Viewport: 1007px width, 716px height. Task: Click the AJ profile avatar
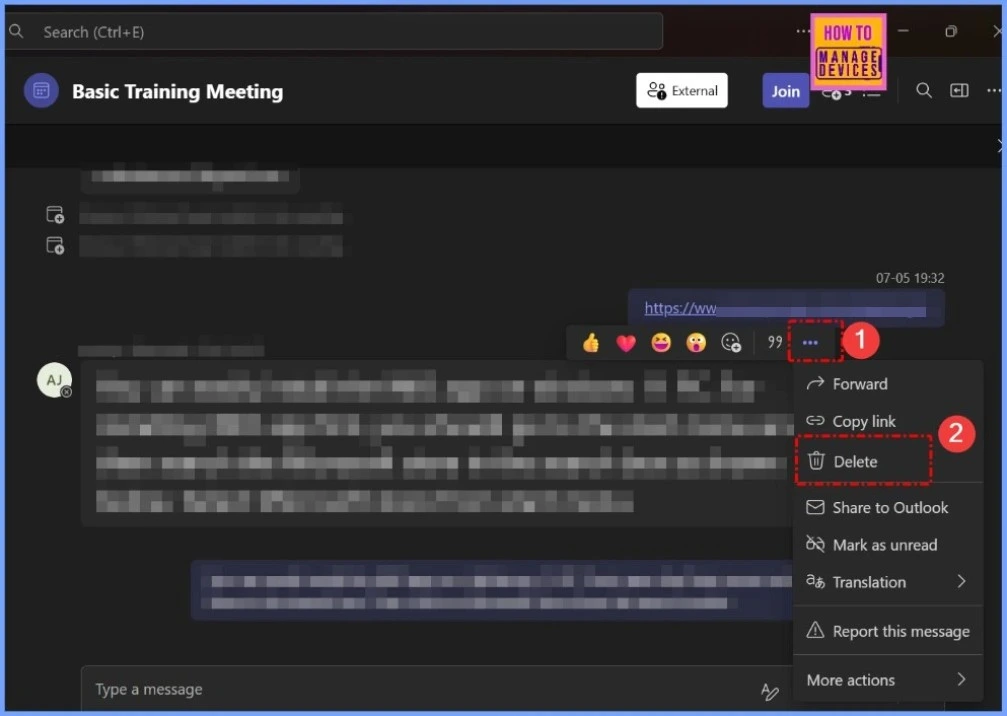[x=54, y=380]
